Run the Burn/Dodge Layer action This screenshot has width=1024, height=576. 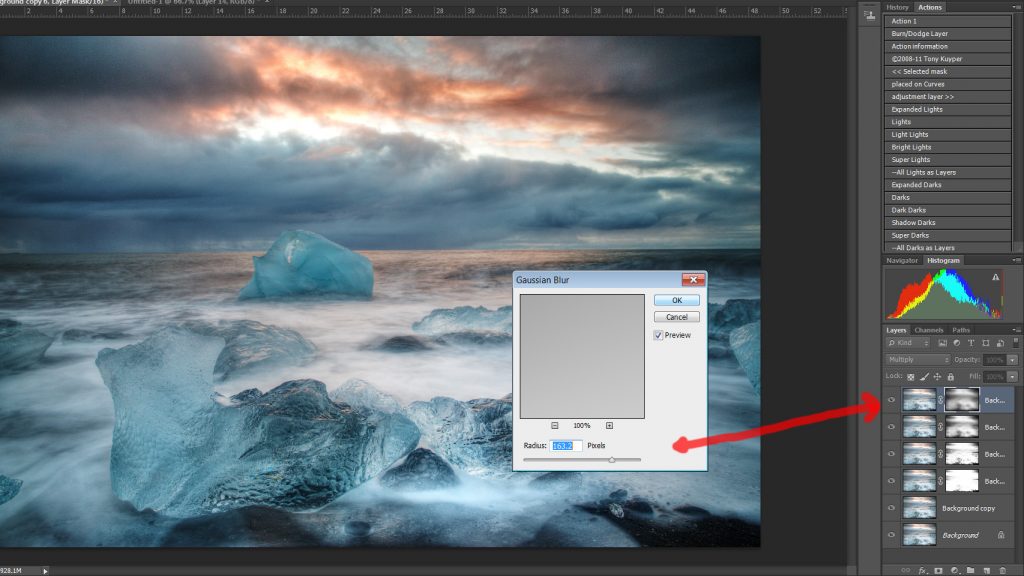(x=948, y=33)
